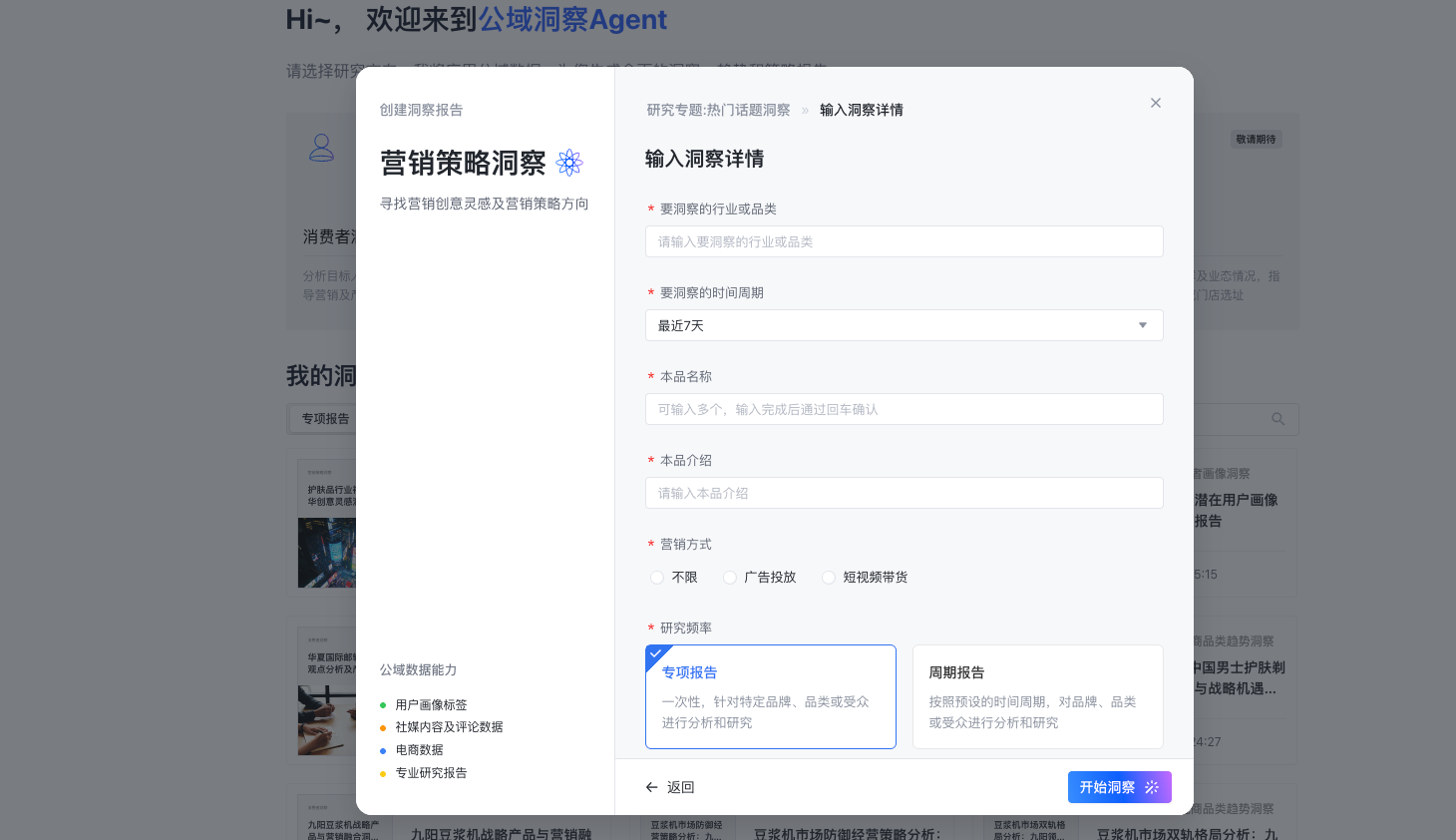The image size is (1456, 840).
Task: Click the 本品名称 input field
Action: pyautogui.click(x=904, y=409)
